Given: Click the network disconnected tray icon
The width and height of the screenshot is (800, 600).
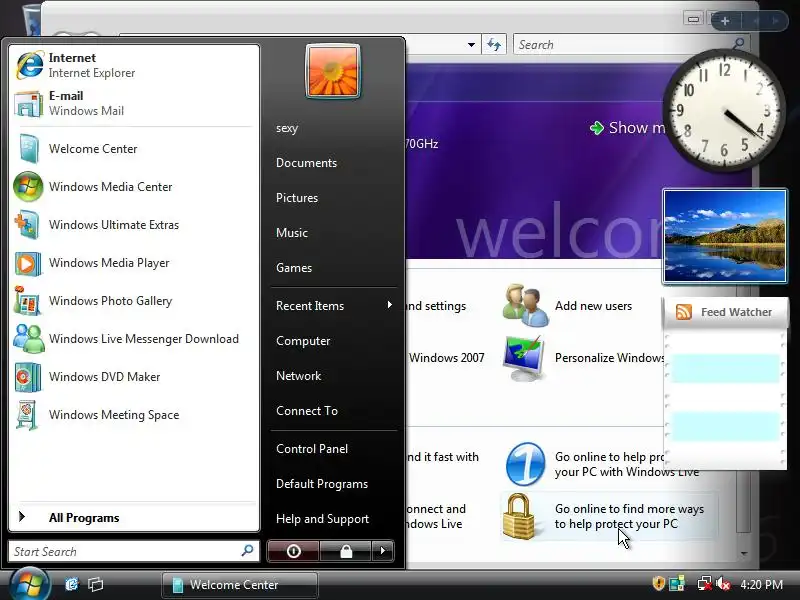Looking at the screenshot, I should tap(705, 583).
